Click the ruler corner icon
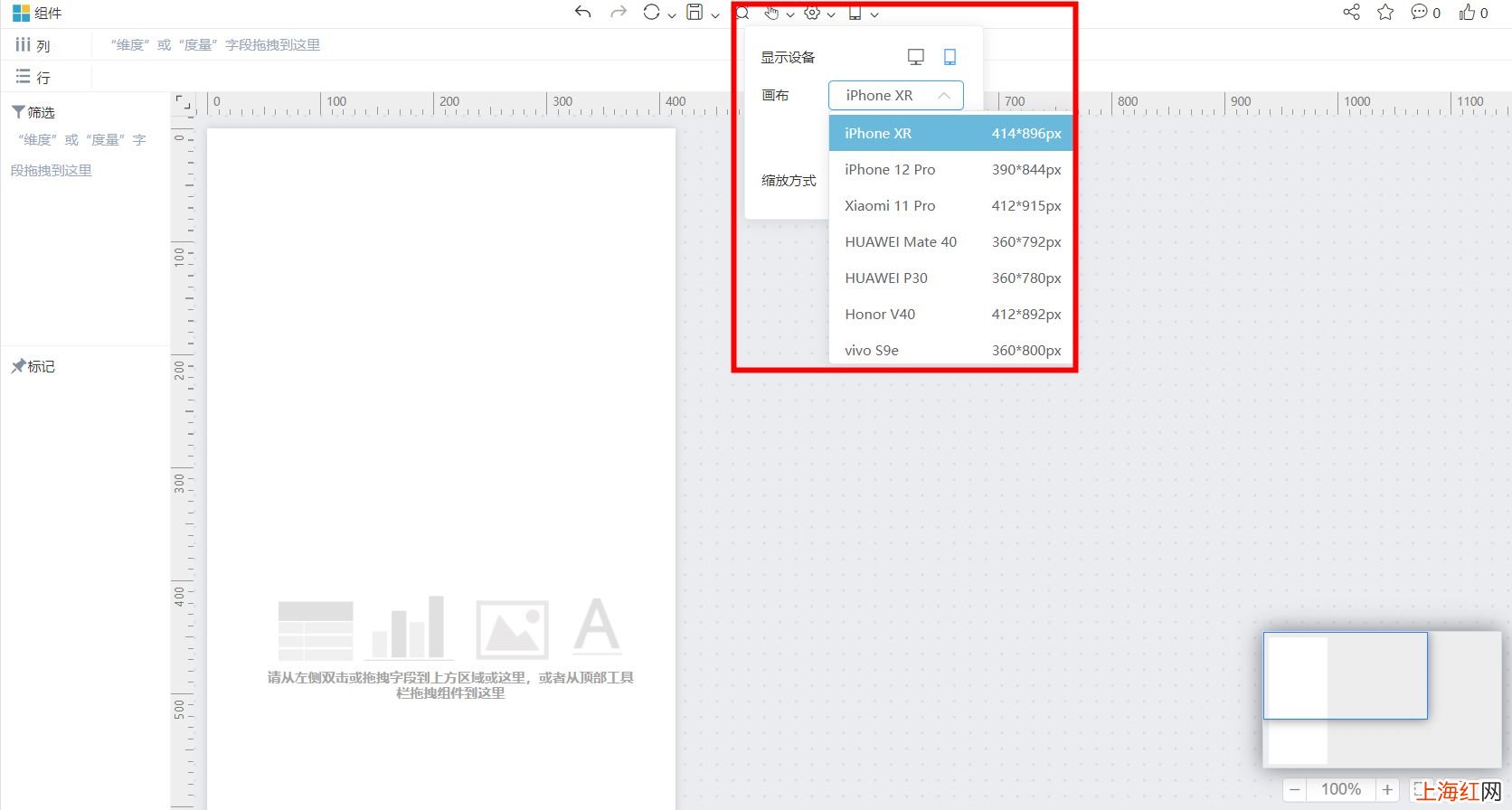The width and height of the screenshot is (1512, 810). [x=184, y=103]
